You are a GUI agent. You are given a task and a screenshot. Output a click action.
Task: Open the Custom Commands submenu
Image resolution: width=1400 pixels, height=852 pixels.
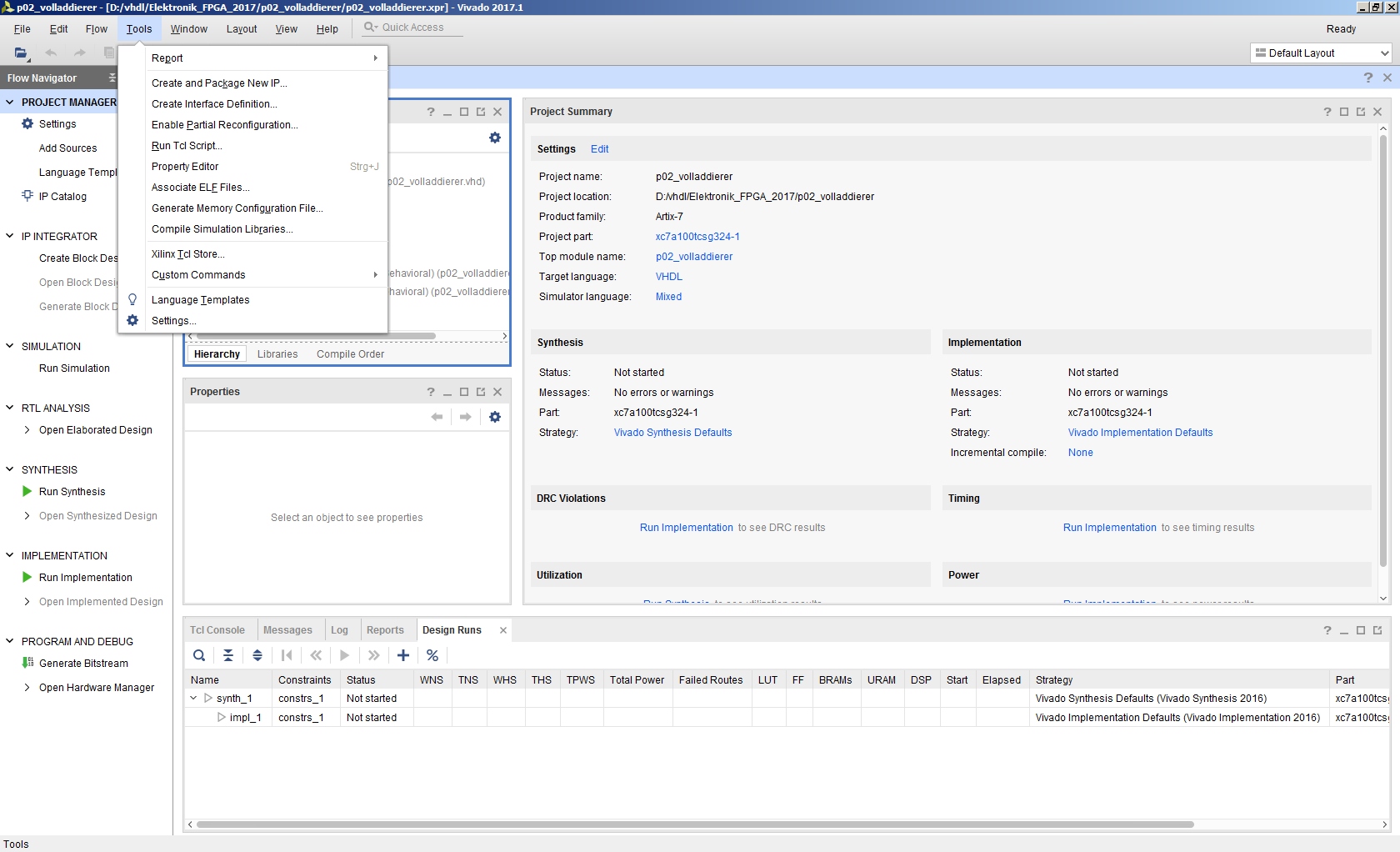click(253, 275)
